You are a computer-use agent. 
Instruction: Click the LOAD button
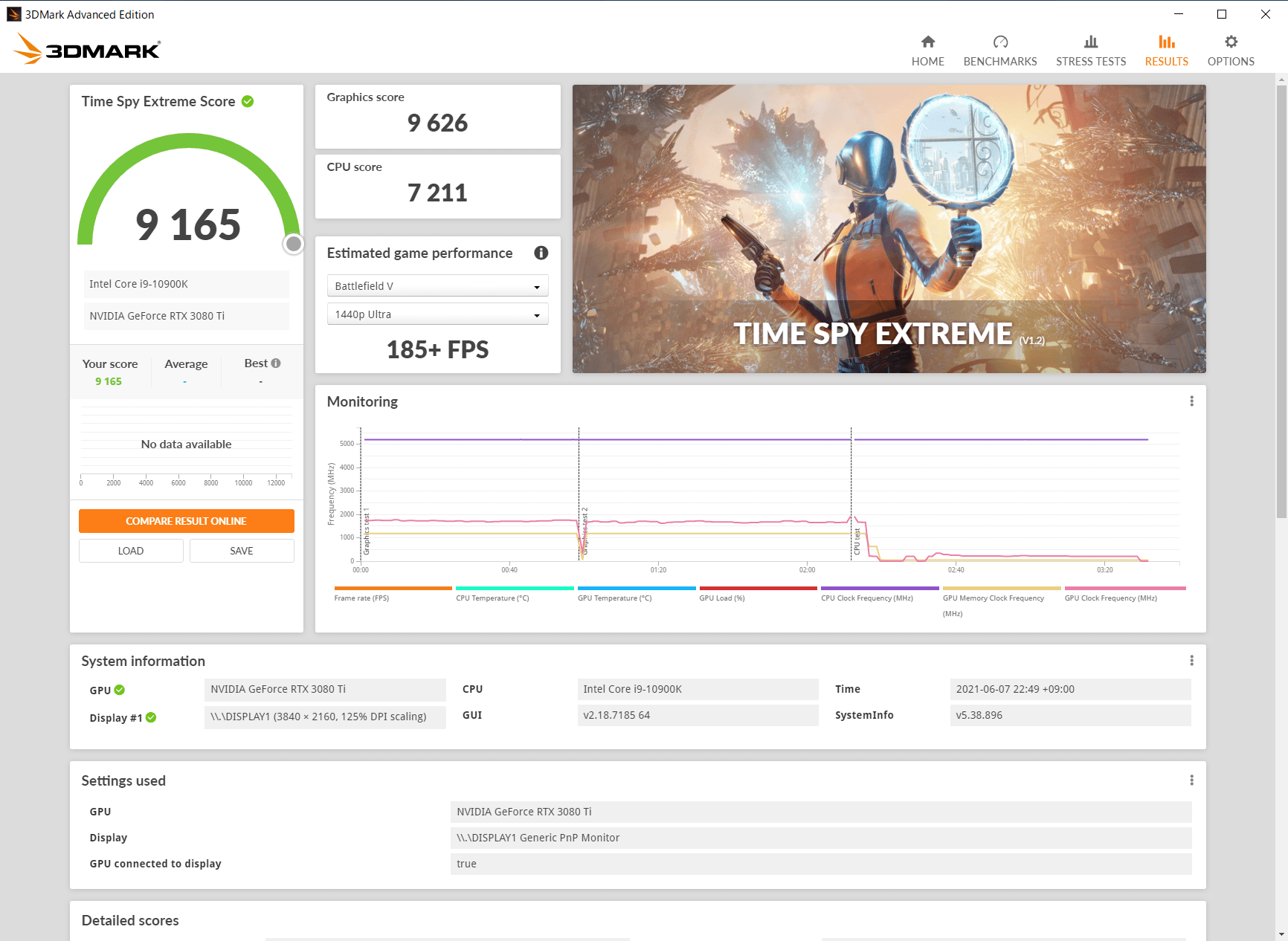(x=131, y=551)
